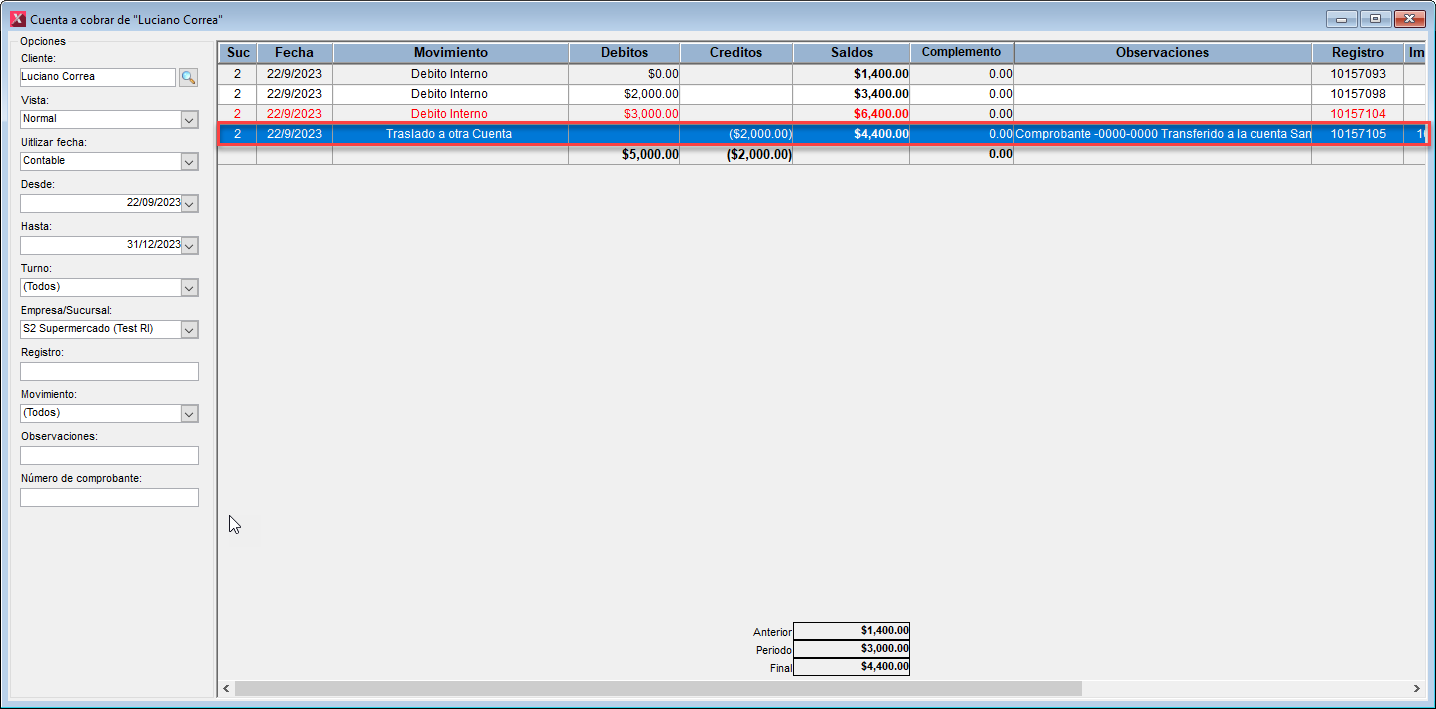Image resolution: width=1436 pixels, height=709 pixels.
Task: Open the Empresa/Sucursal dropdown
Action: [189, 329]
